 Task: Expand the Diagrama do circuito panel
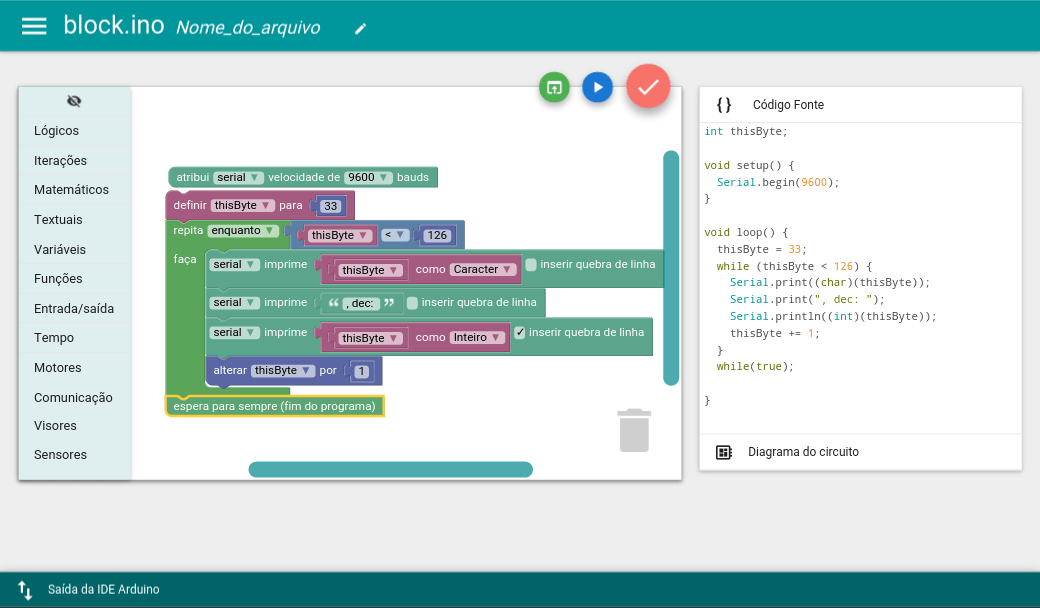click(x=803, y=452)
